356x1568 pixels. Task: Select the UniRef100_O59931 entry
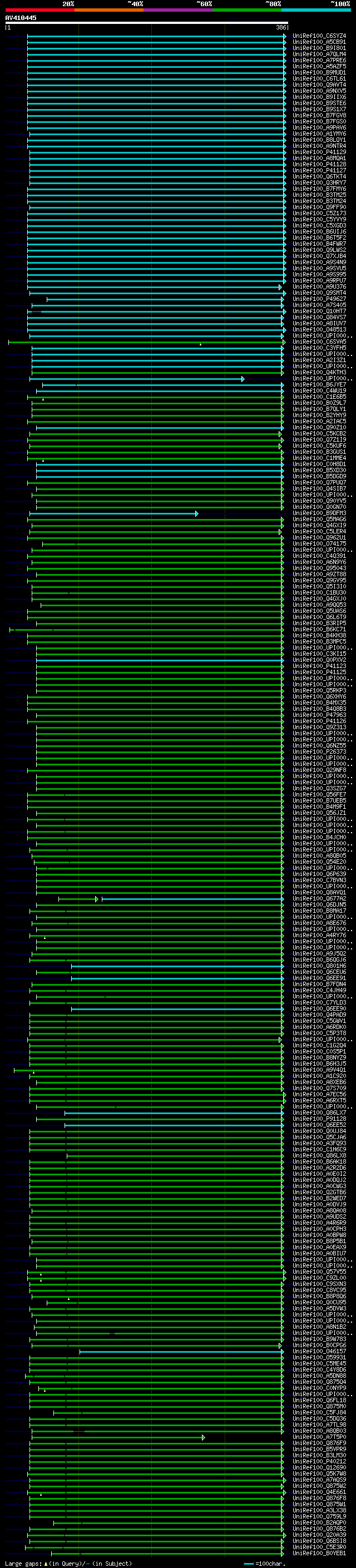coord(319,1357)
